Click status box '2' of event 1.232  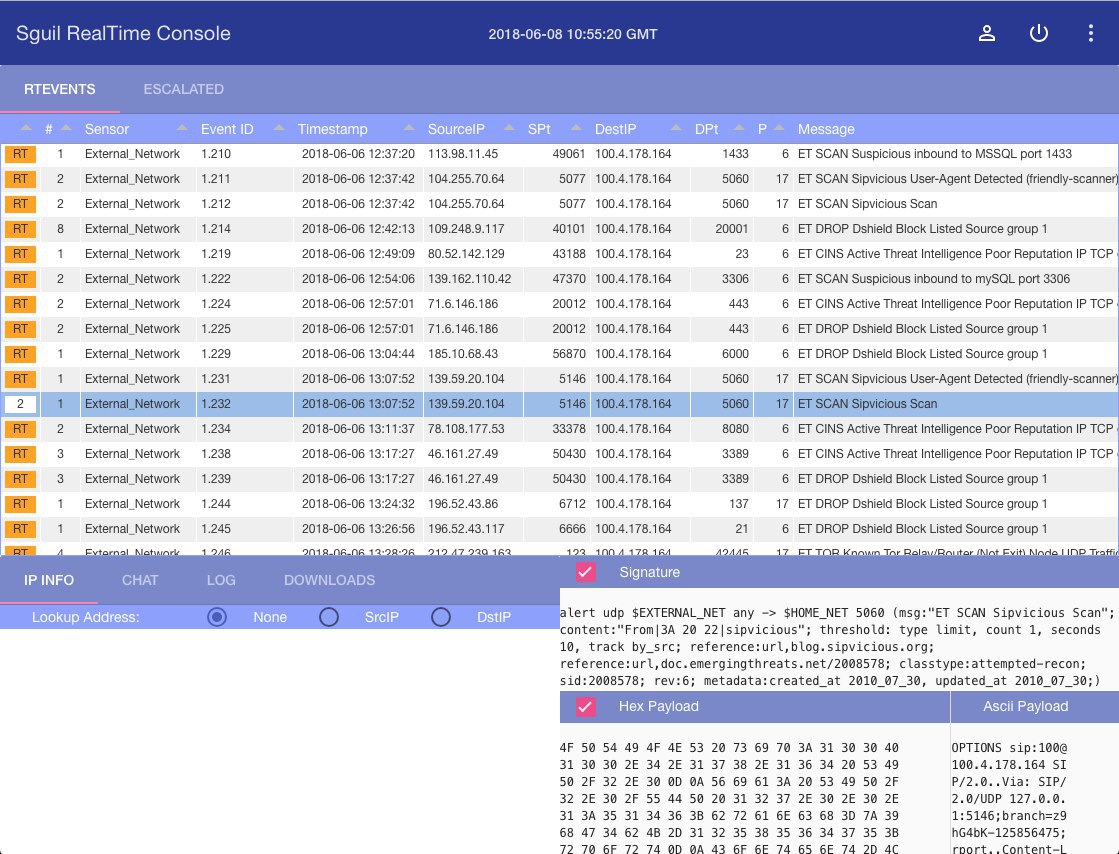20,404
